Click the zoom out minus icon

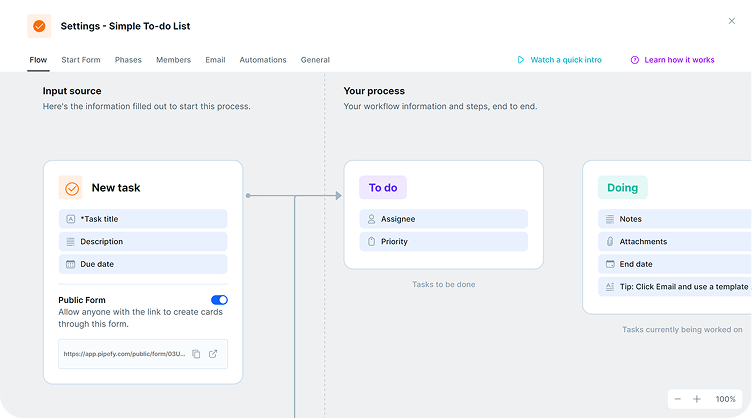click(677, 399)
